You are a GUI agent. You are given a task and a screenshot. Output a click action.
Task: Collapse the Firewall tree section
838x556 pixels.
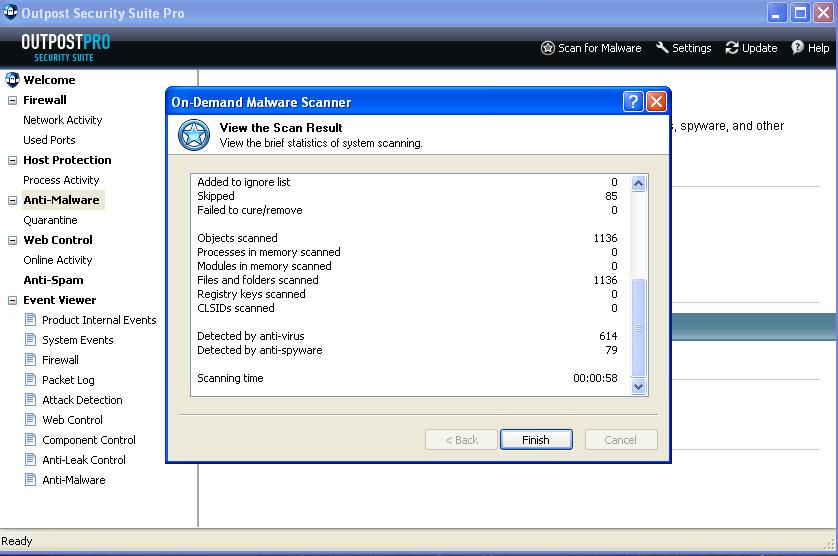tap(12, 101)
